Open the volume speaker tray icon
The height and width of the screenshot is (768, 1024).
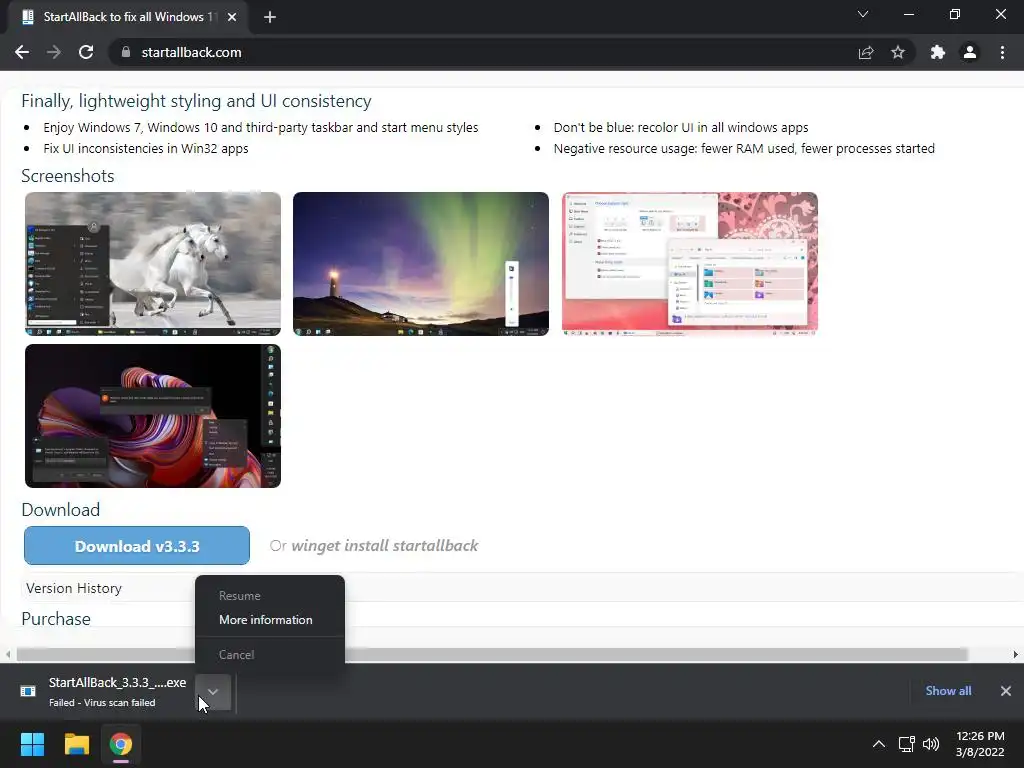(931, 744)
